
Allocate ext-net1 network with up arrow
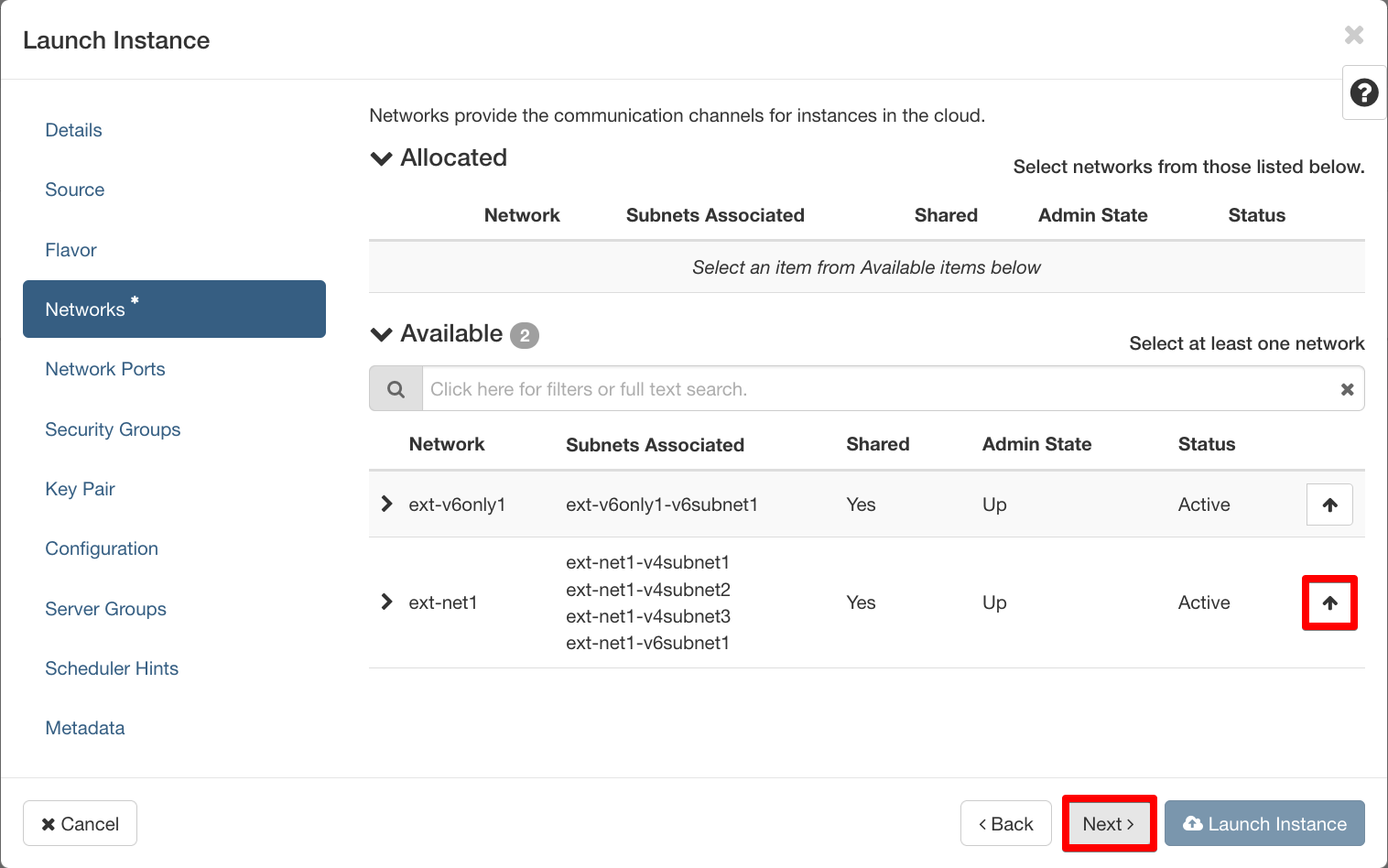point(1329,602)
